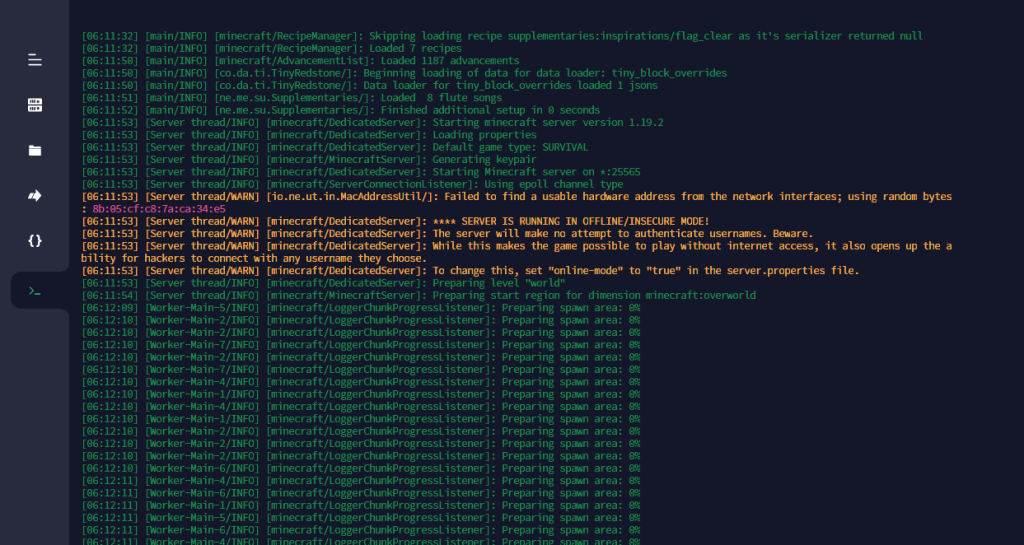The height and width of the screenshot is (545, 1024).
Task: Click "Beginning loading of data for data loader" line
Action: coord(404,73)
